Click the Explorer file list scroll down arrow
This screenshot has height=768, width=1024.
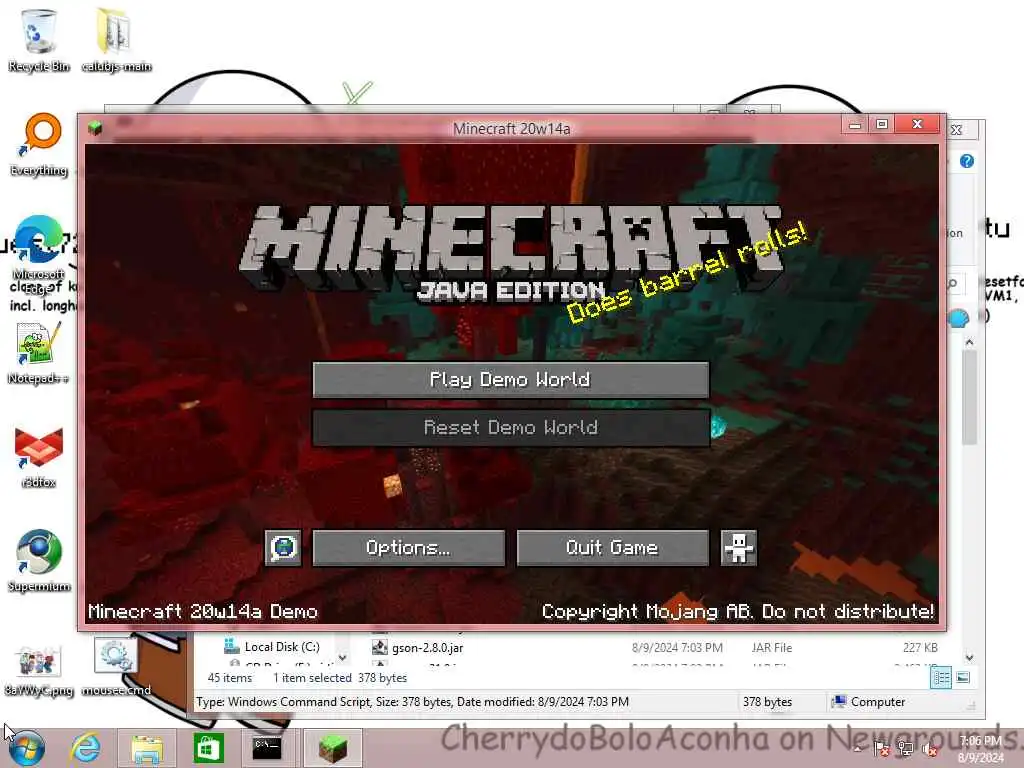point(969,658)
